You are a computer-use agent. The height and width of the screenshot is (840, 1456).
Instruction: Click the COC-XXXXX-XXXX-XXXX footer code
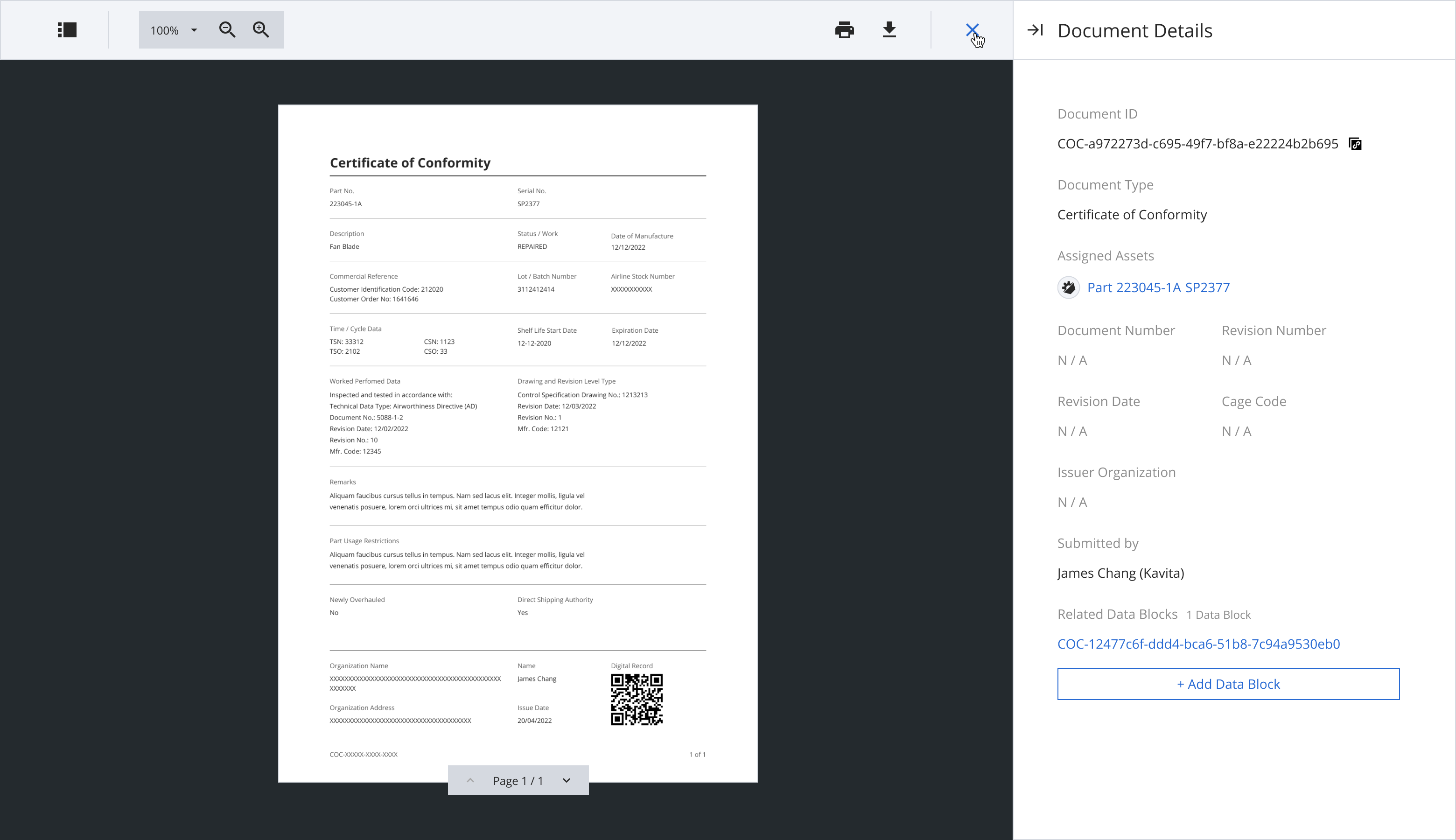coord(364,755)
